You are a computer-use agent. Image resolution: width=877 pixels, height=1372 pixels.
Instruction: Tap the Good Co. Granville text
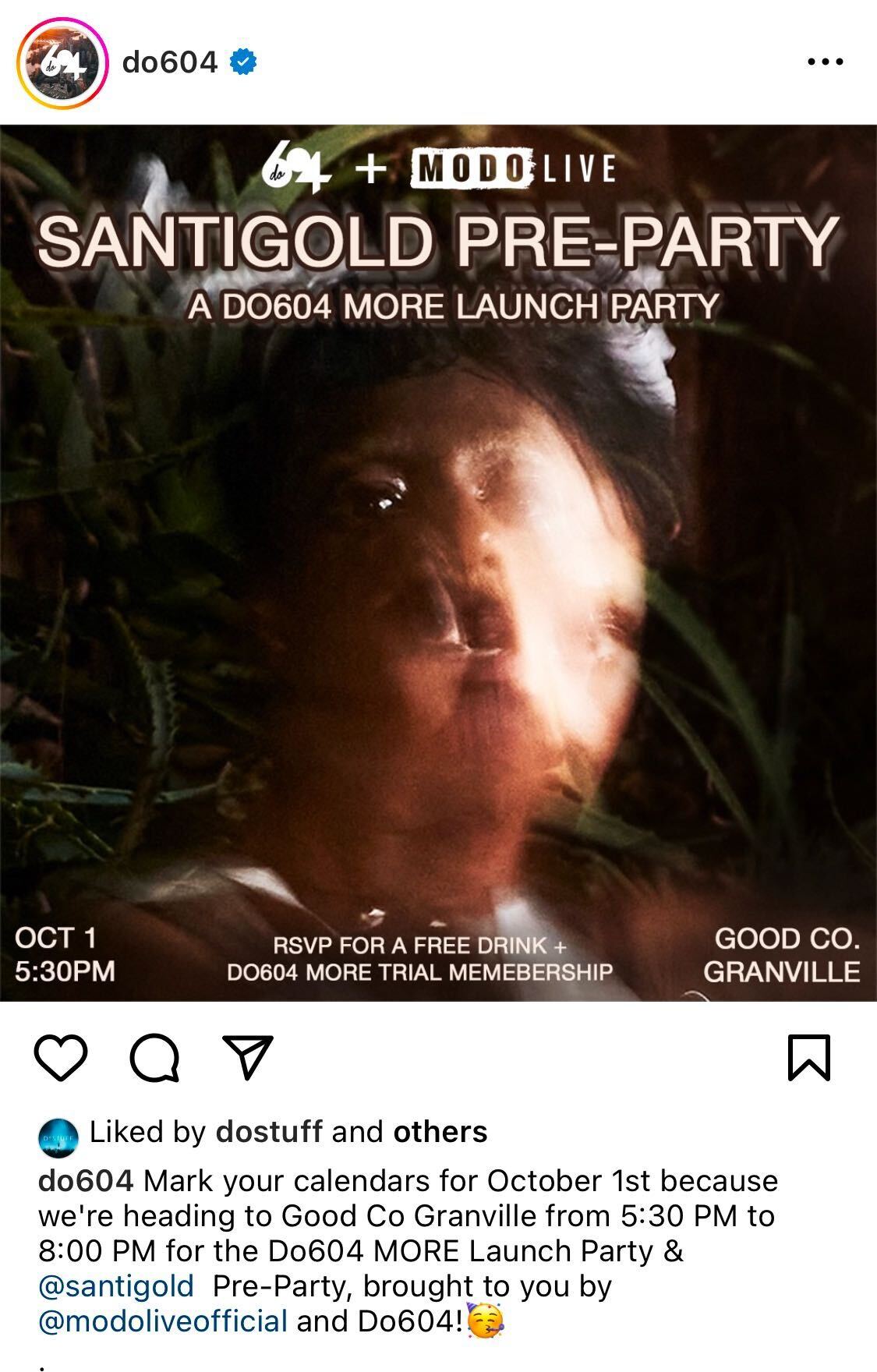click(781, 955)
